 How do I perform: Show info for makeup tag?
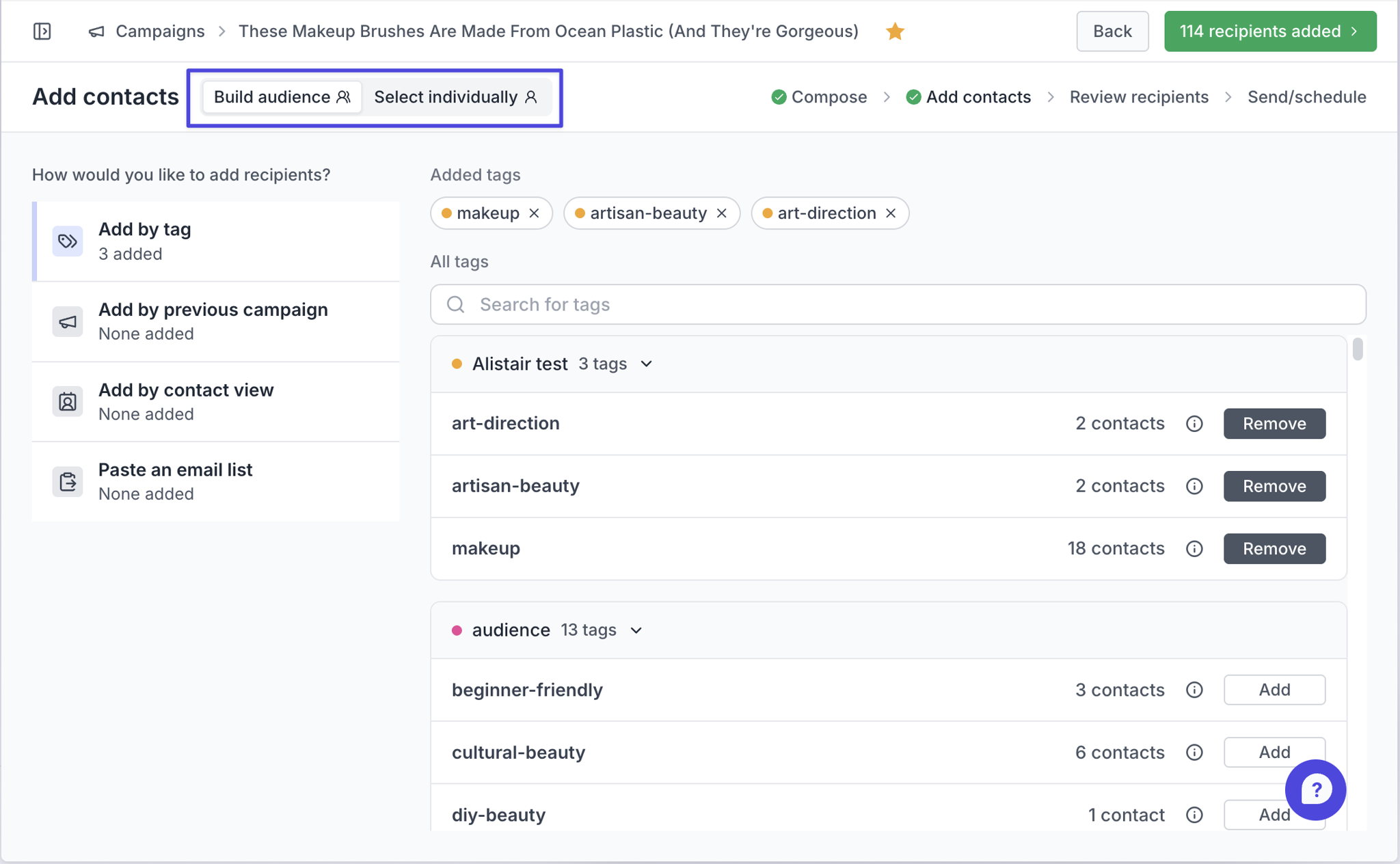[1194, 549]
